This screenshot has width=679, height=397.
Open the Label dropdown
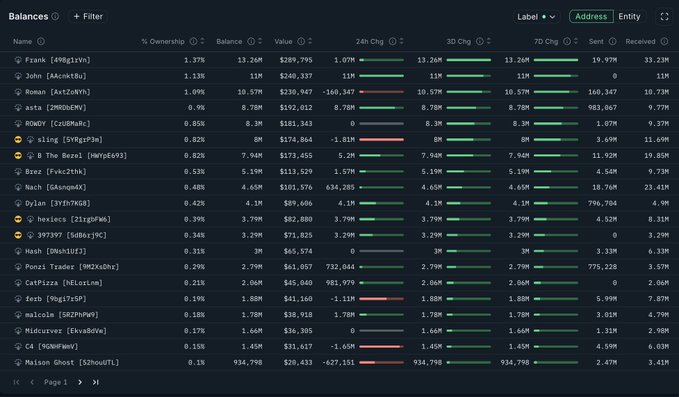pyautogui.click(x=536, y=17)
